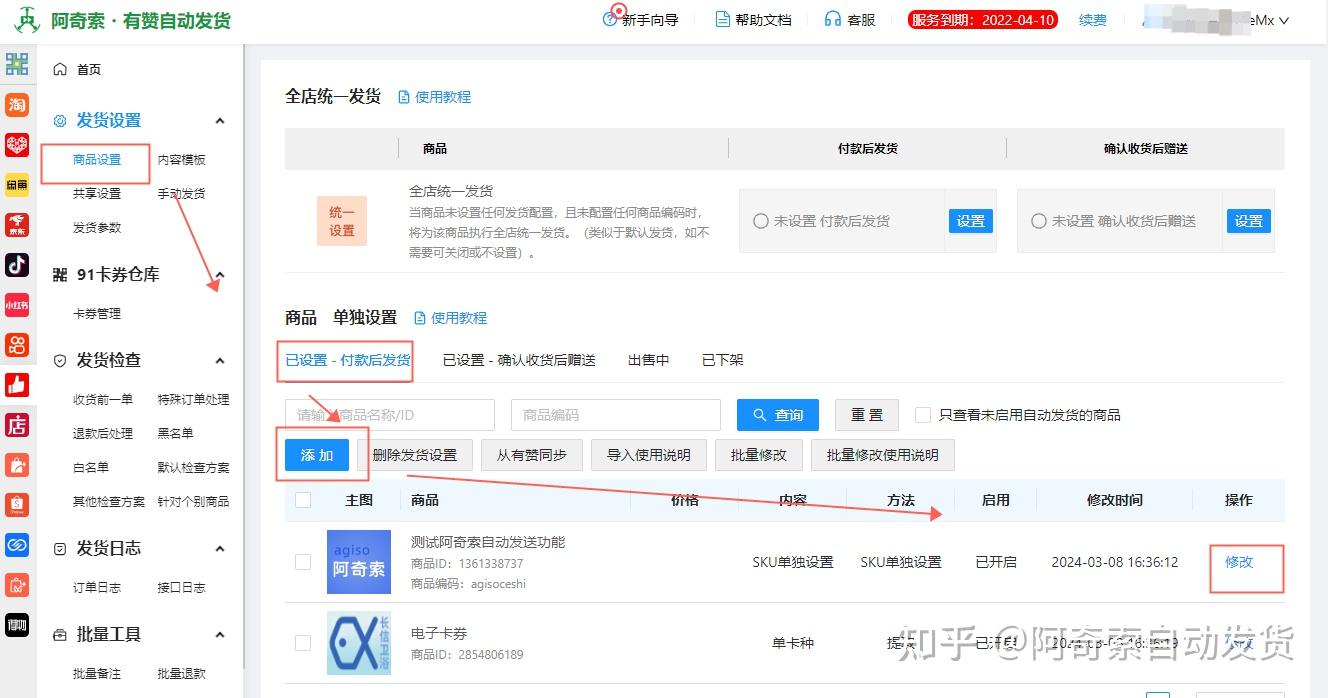Click the 批量修改使用说明 button
1328x698 pixels.
(882, 455)
